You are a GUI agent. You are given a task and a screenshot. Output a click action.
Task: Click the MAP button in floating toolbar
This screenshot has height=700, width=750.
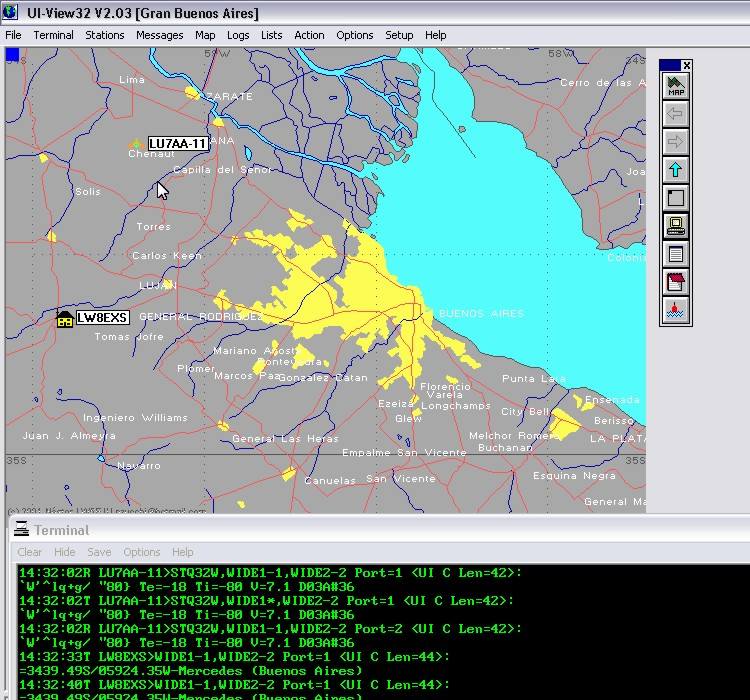point(676,86)
